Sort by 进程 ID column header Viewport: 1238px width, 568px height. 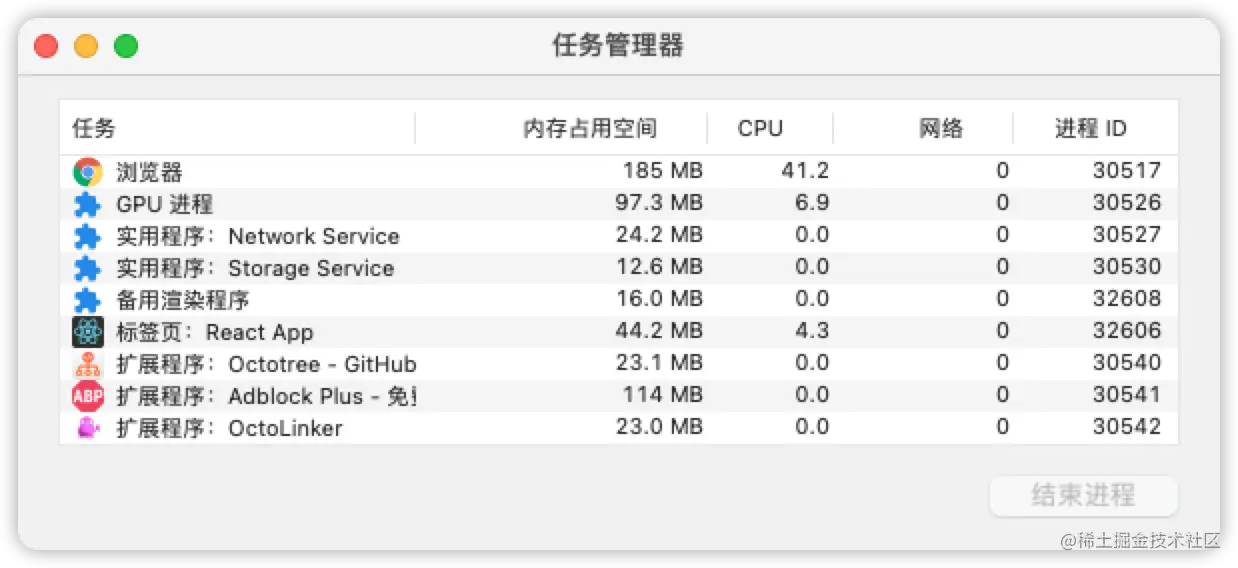(1090, 128)
